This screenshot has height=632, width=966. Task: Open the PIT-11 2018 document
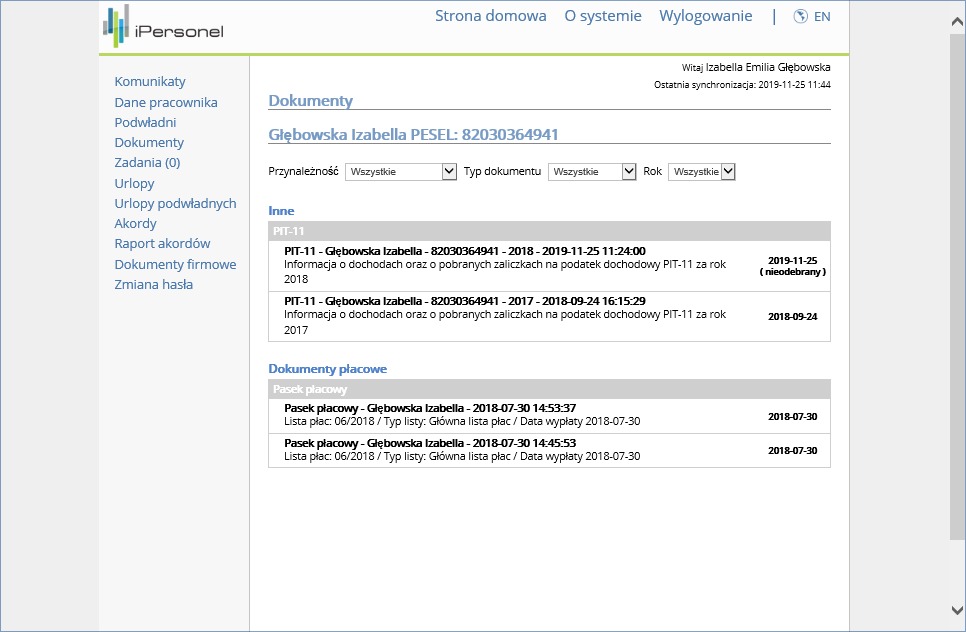464,251
